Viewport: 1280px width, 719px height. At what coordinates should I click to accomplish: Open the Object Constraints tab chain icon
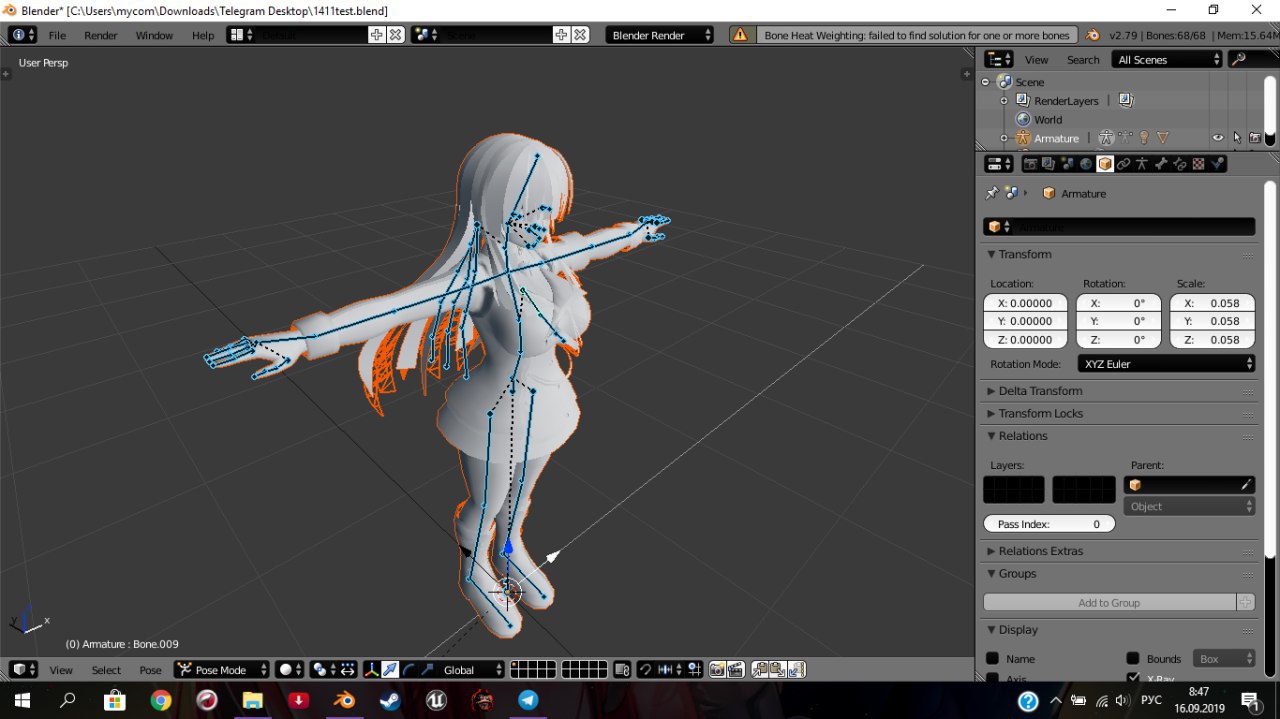tap(1123, 164)
